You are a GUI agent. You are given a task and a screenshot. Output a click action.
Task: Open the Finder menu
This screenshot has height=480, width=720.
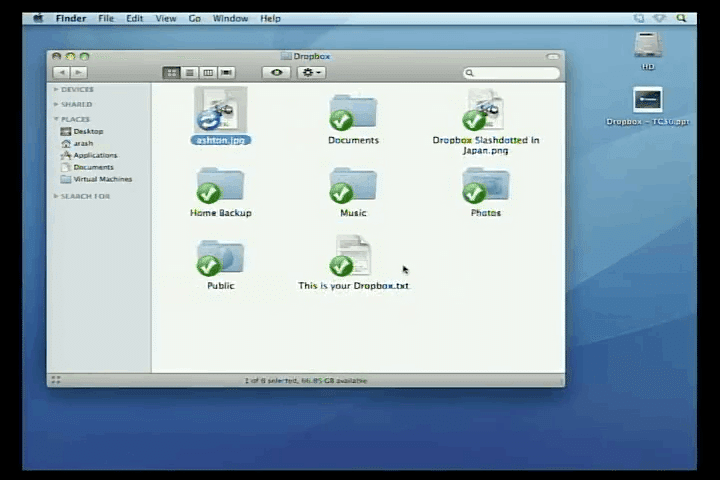click(71, 18)
